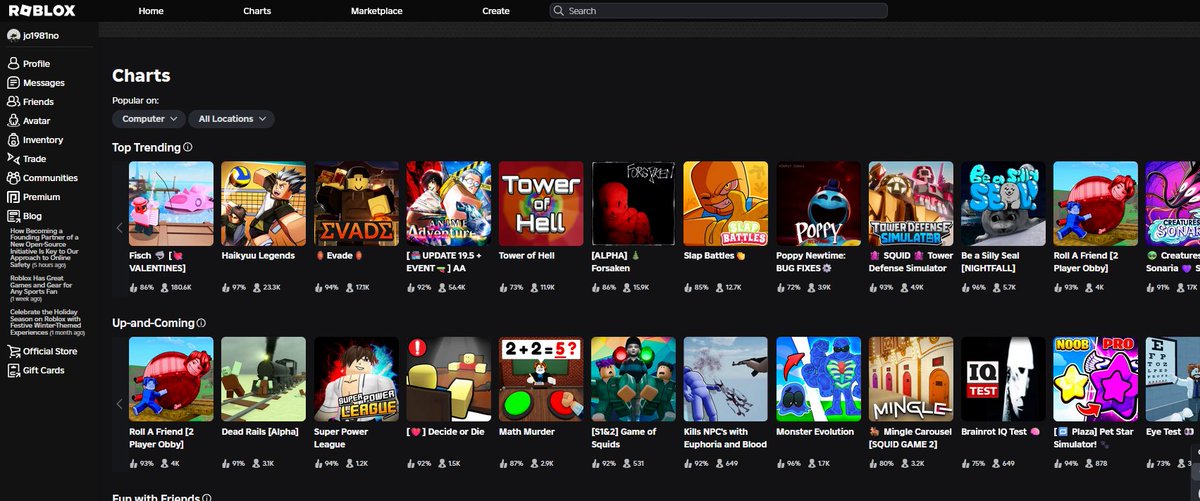Open Roll A Friend in Up-and-Coming
1200x501 pixels.
point(171,379)
